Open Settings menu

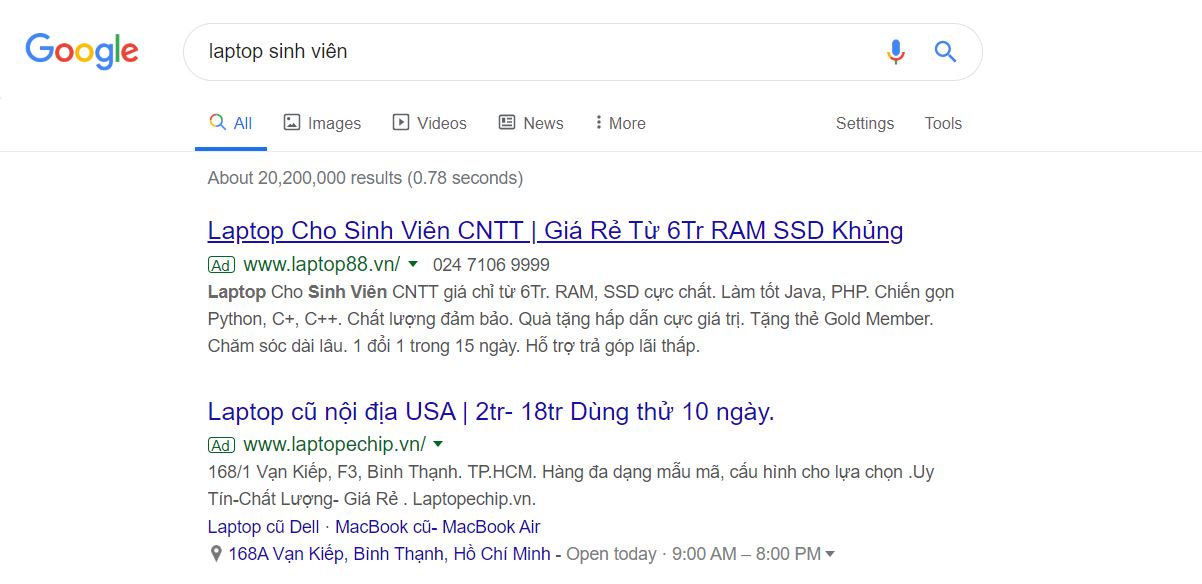(865, 123)
